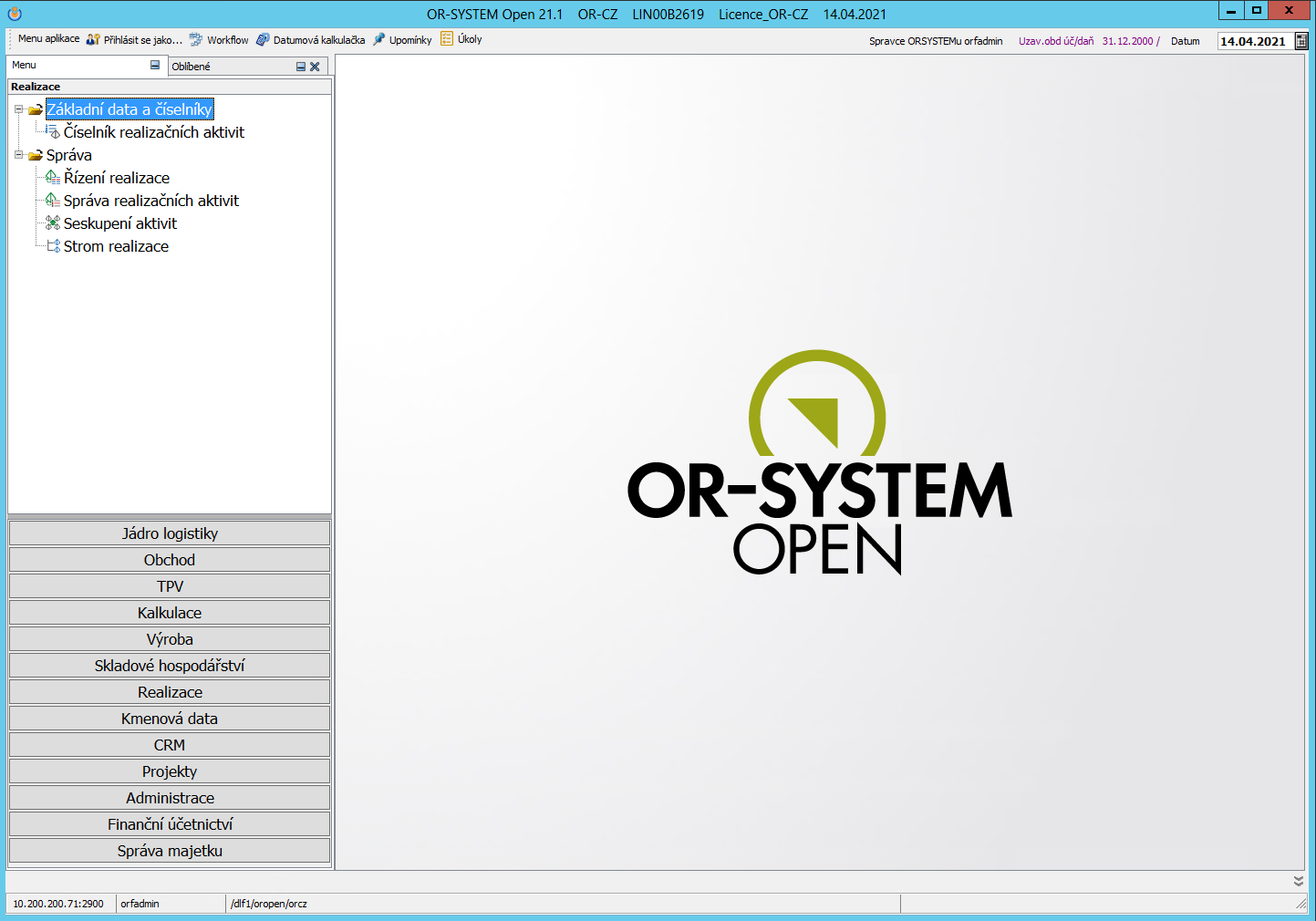This screenshot has width=1316, height=921.
Task: Open the Upomínky pin icon
Action: pos(379,39)
